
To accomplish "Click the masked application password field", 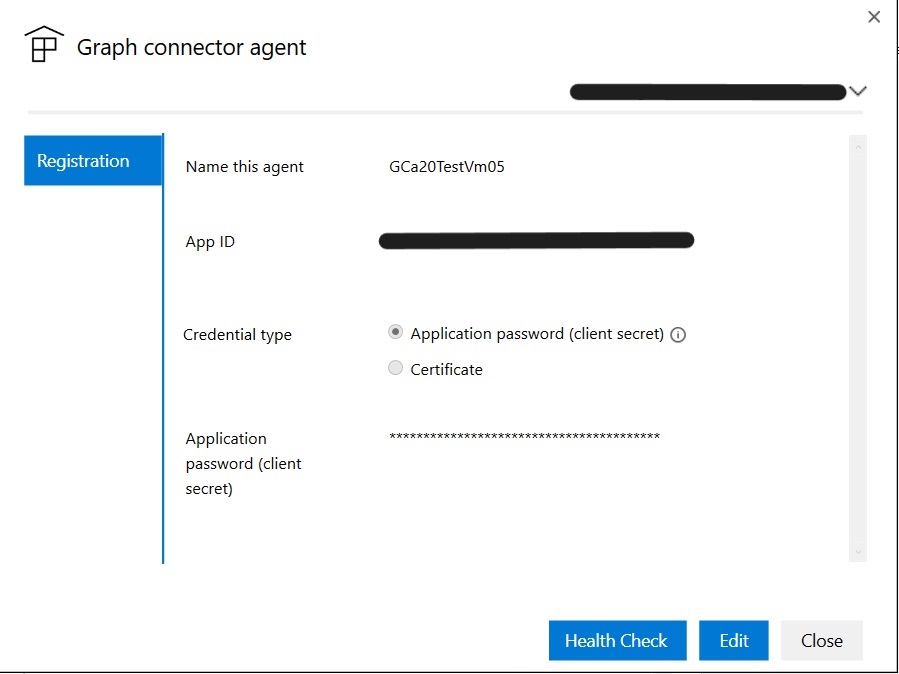I will [524, 437].
